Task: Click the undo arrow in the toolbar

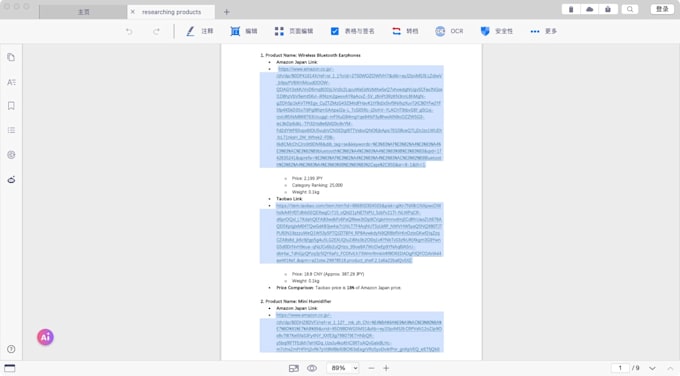Action: (129, 31)
